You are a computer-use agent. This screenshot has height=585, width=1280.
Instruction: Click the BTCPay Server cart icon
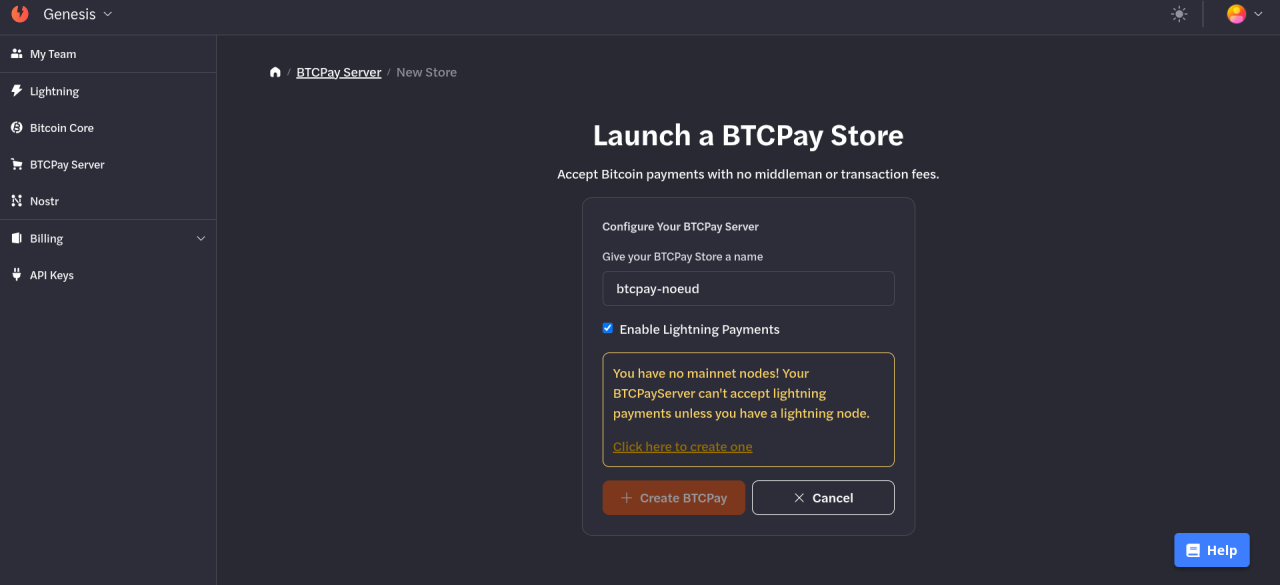point(16,164)
